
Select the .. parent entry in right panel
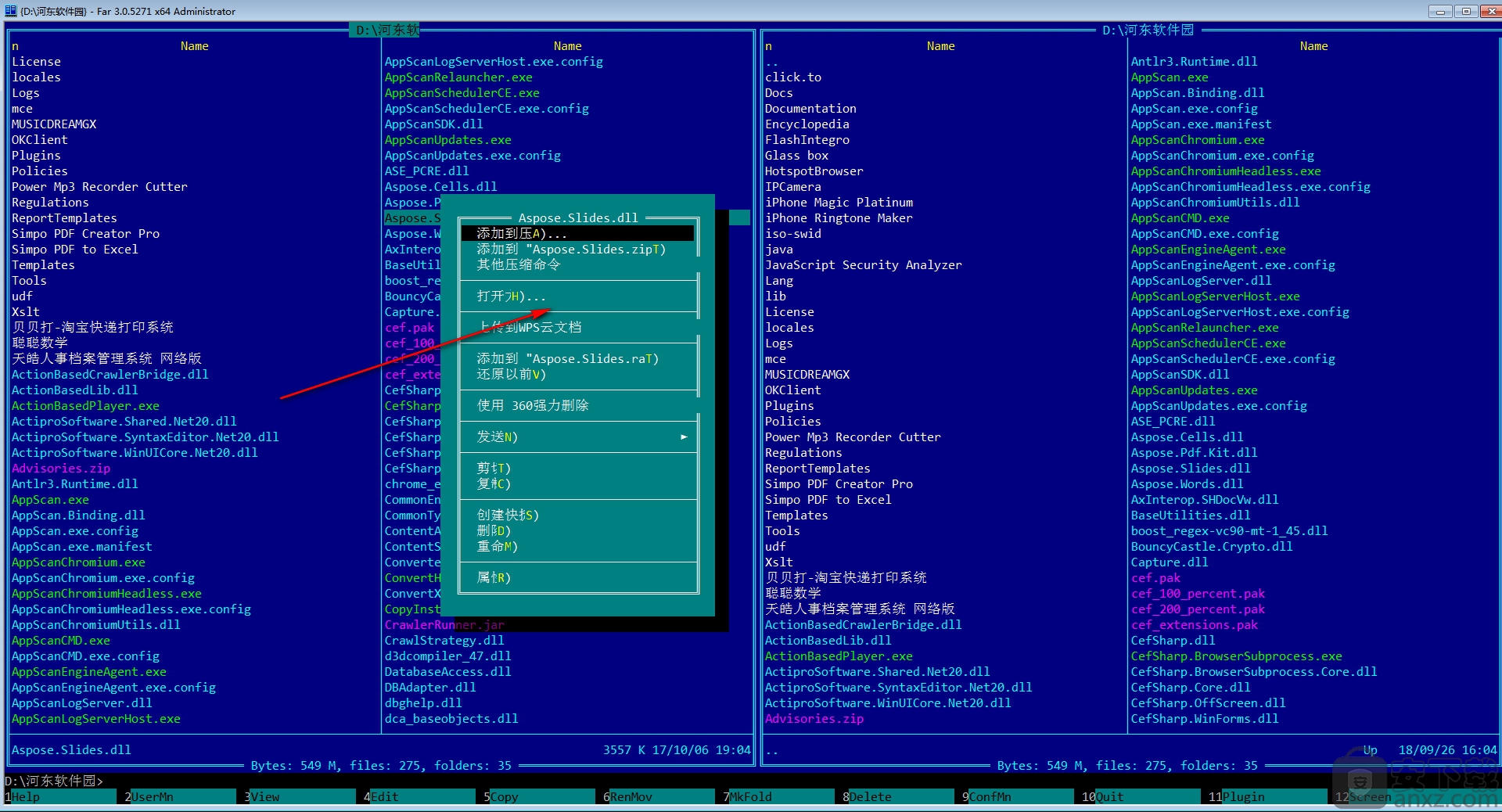pos(772,61)
